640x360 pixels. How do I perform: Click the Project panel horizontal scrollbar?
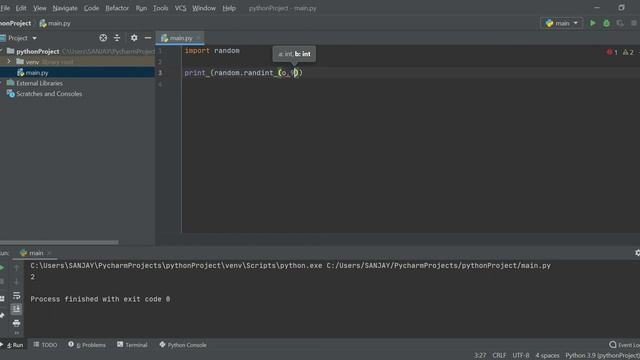pyautogui.click(x=59, y=242)
